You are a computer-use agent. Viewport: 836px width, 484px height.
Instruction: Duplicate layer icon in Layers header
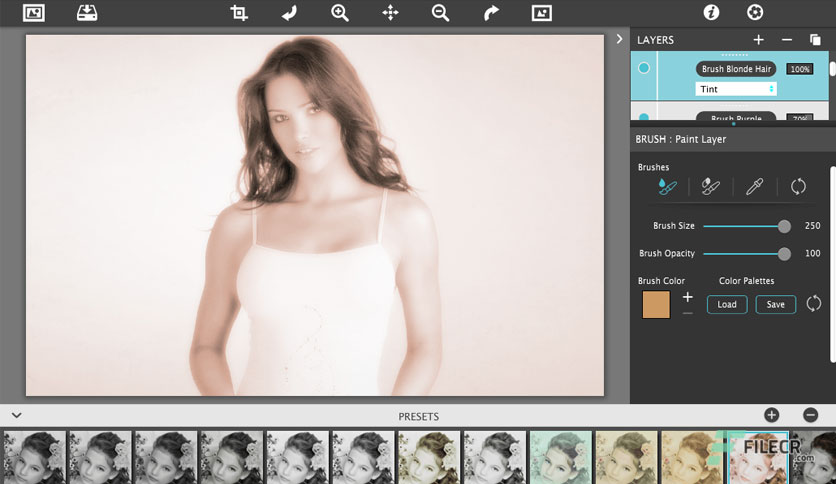(x=815, y=39)
